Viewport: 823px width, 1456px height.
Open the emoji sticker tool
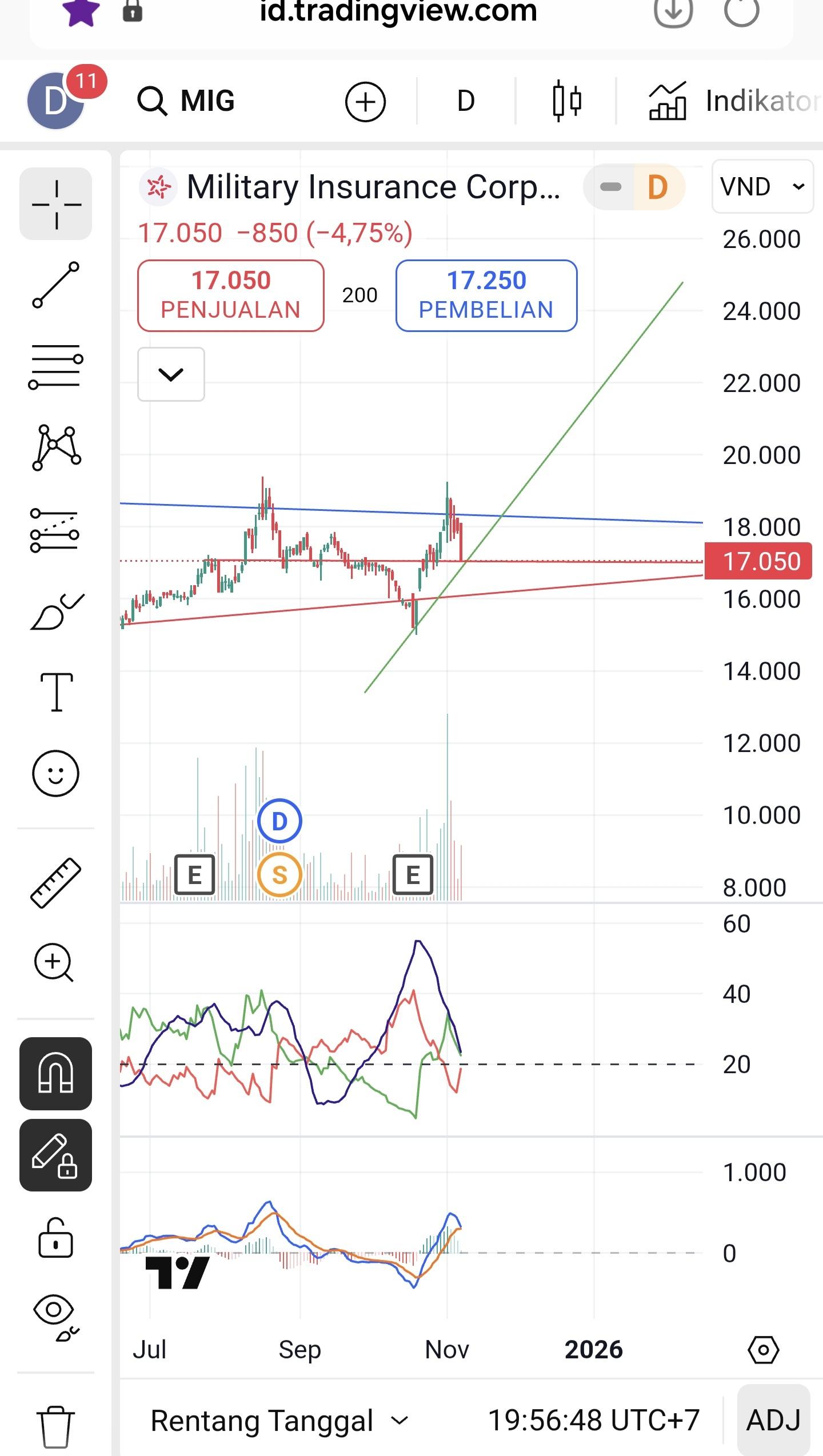click(55, 773)
